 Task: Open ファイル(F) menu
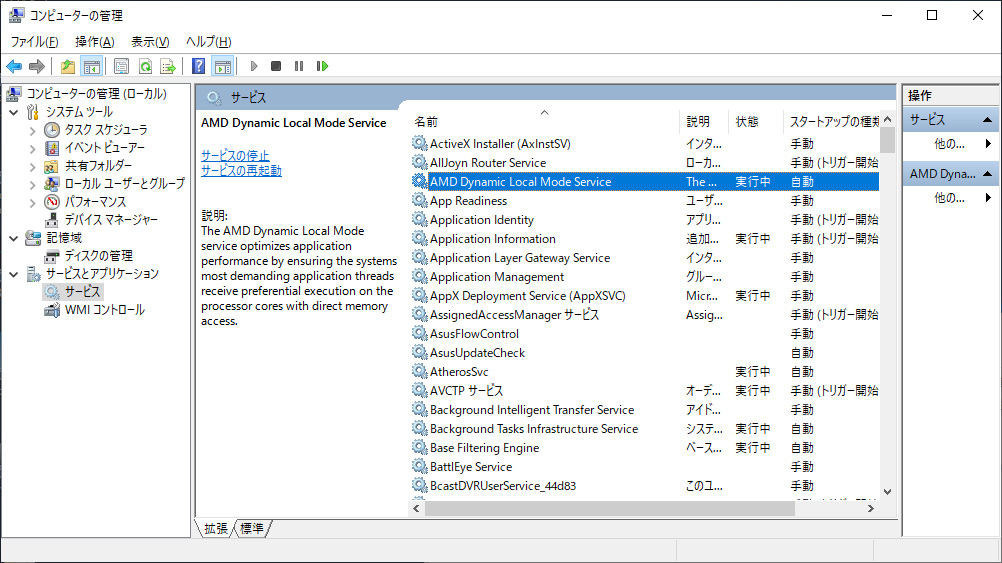pyautogui.click(x=35, y=42)
